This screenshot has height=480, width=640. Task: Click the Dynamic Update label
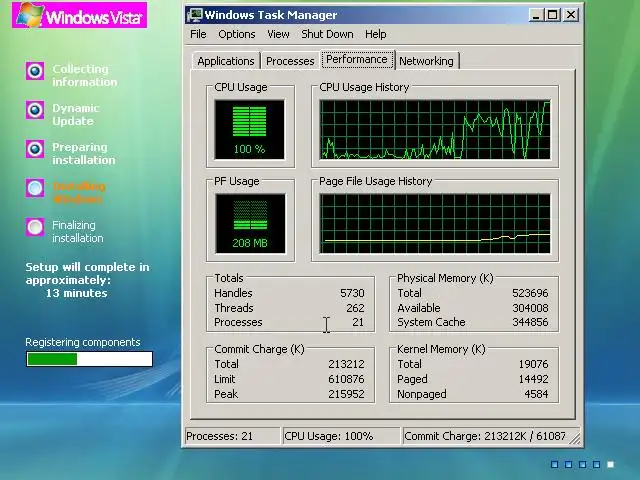coord(76,115)
